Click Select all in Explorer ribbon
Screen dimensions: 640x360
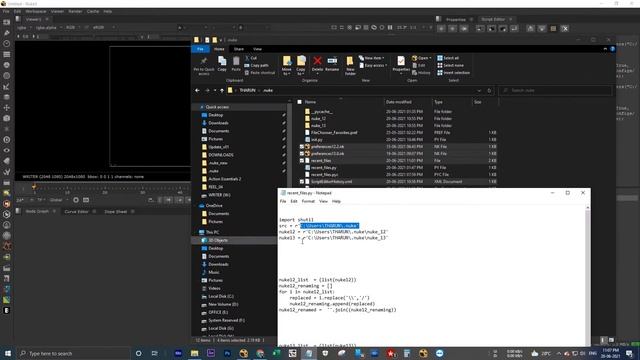(448, 58)
